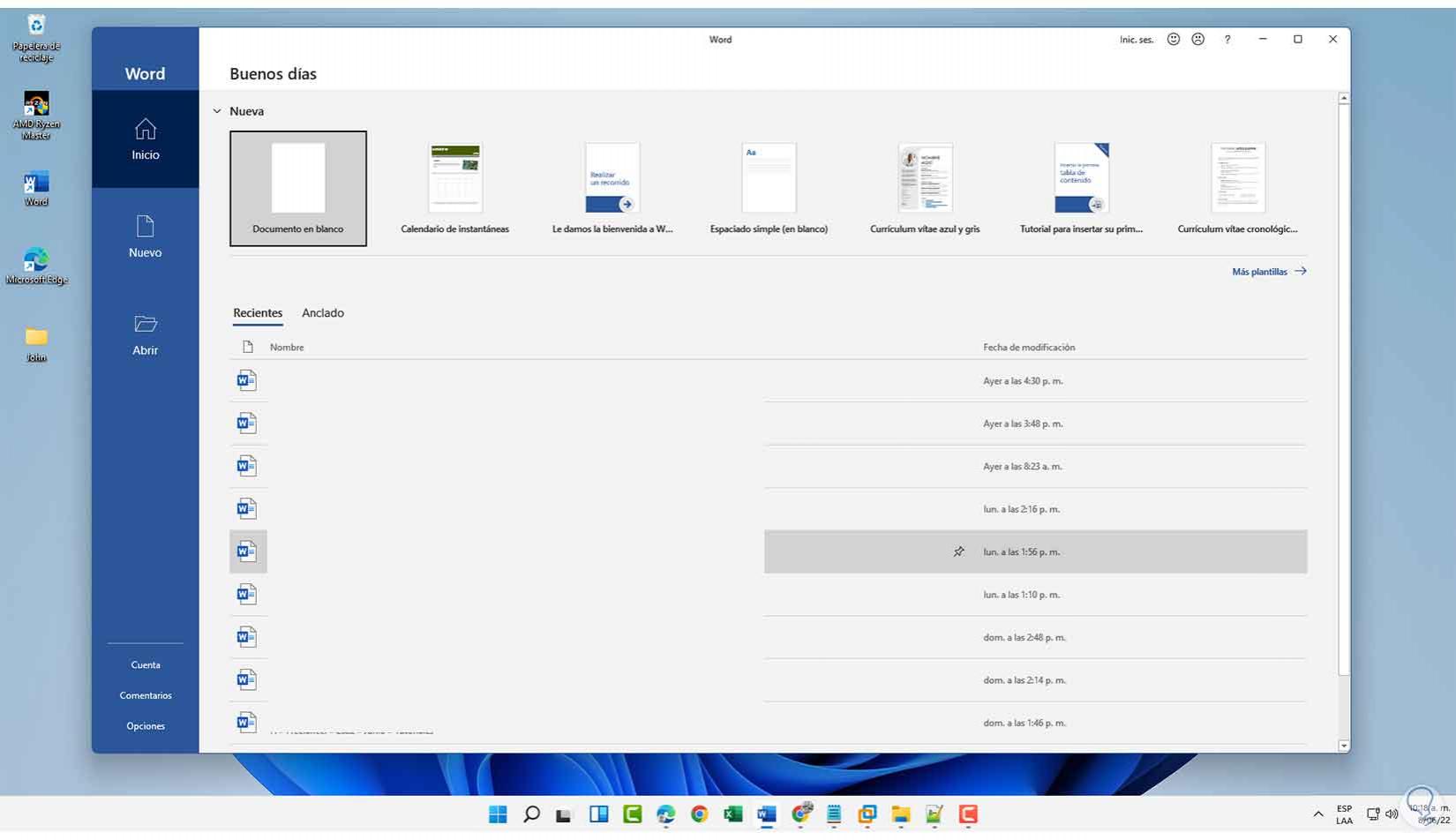Sort by Fecha de modificación header
The width and height of the screenshot is (1456, 840).
[1029, 348]
